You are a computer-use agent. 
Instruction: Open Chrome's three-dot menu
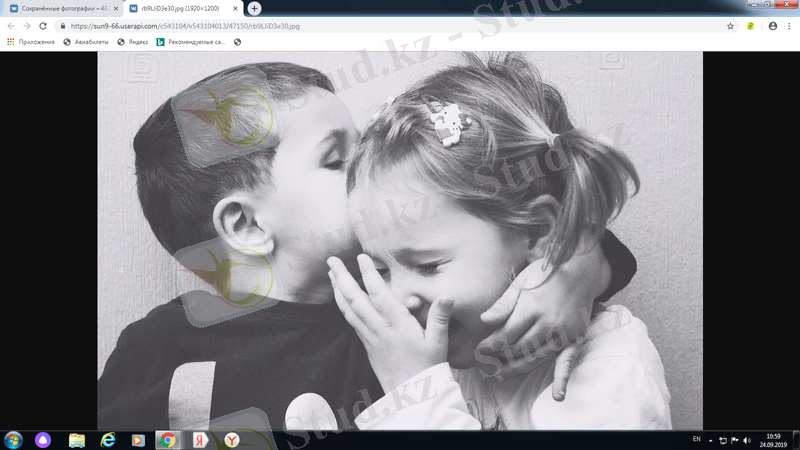[789, 26]
